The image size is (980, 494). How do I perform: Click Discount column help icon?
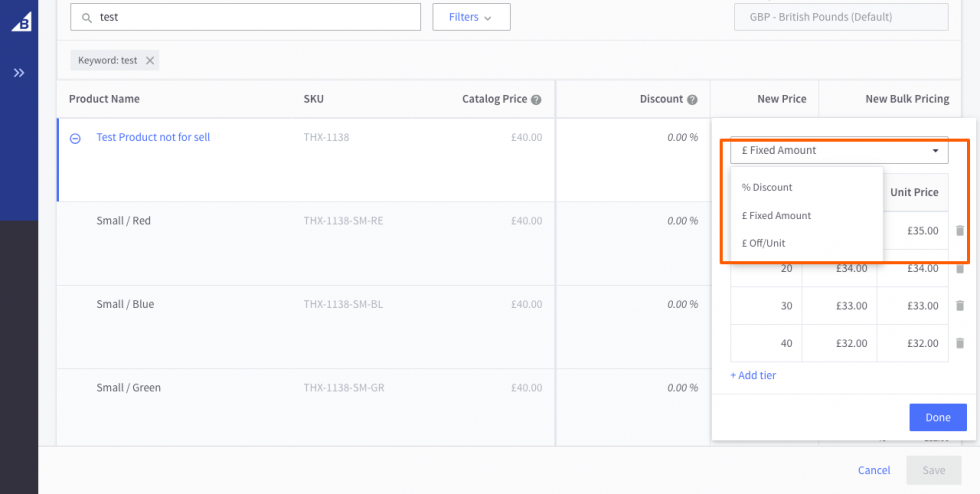click(692, 100)
